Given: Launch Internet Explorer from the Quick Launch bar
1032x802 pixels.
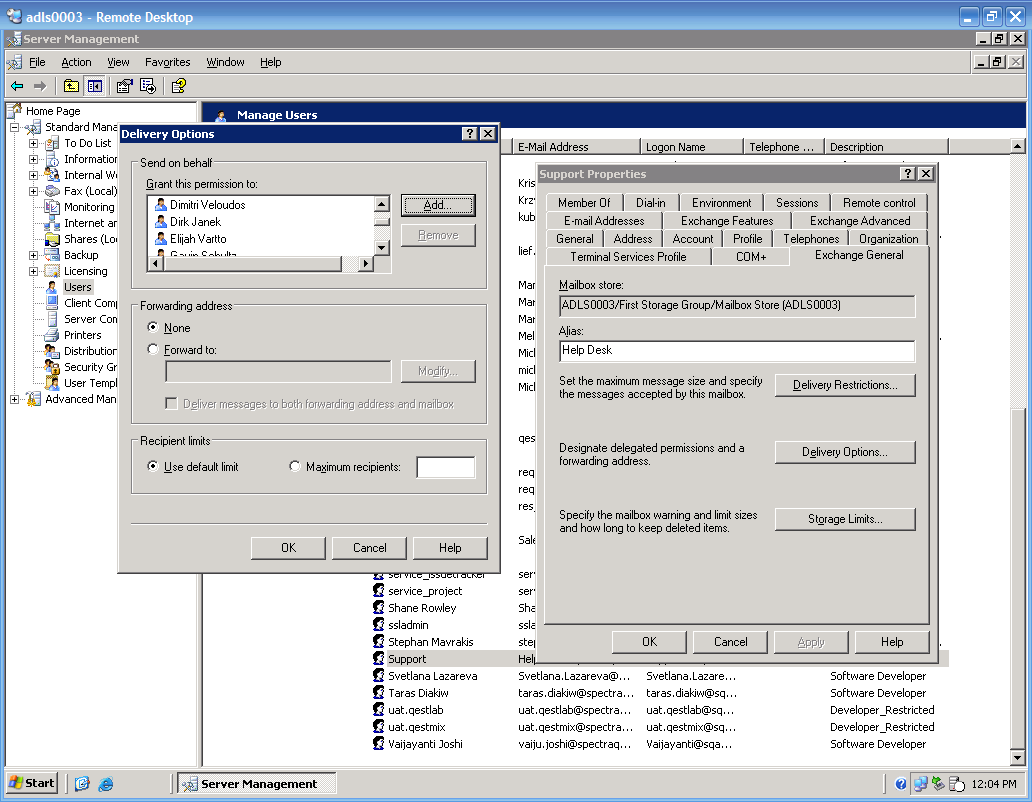Looking at the screenshot, I should click(106, 784).
